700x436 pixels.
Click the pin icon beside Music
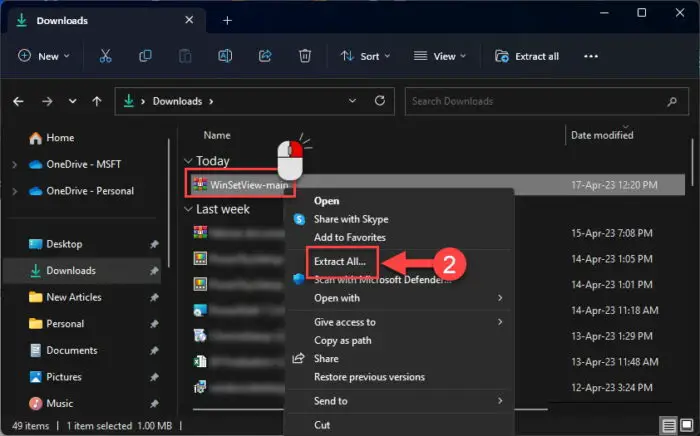click(x=154, y=403)
